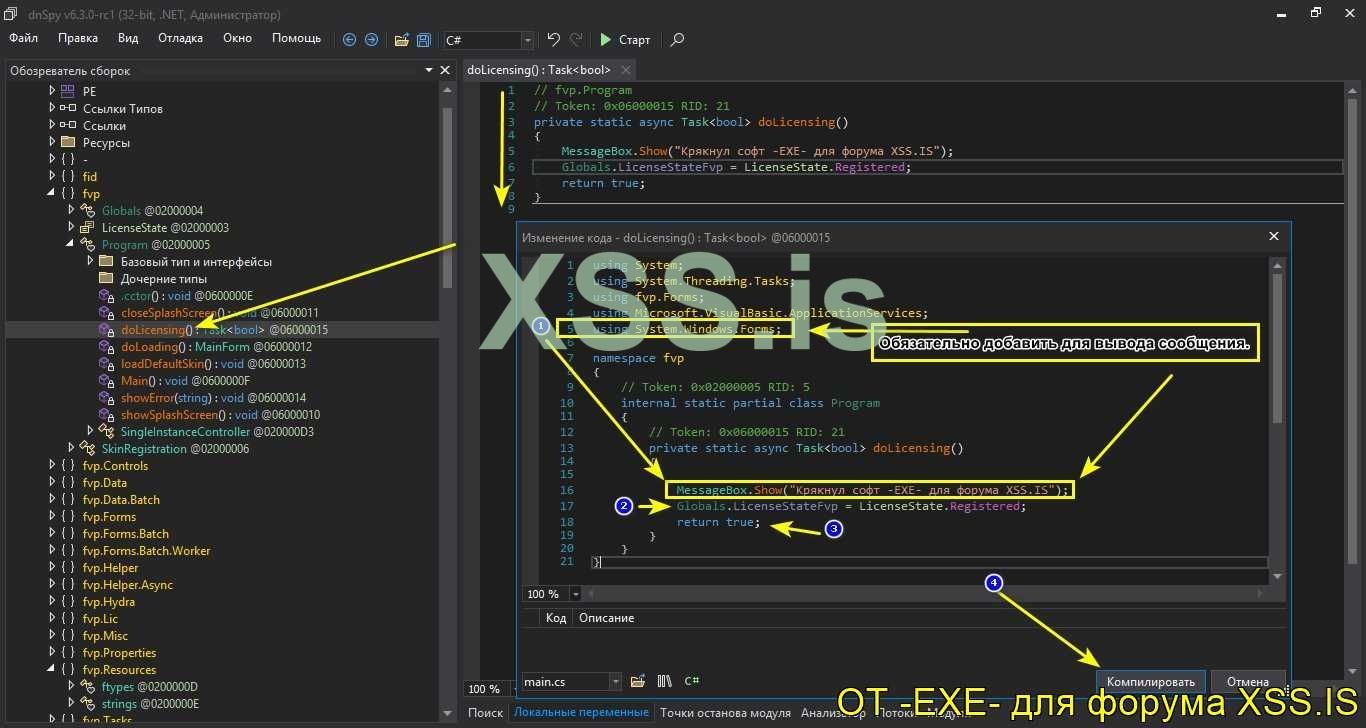
Task: Close the Изменение кода dialog
Action: point(1274,237)
